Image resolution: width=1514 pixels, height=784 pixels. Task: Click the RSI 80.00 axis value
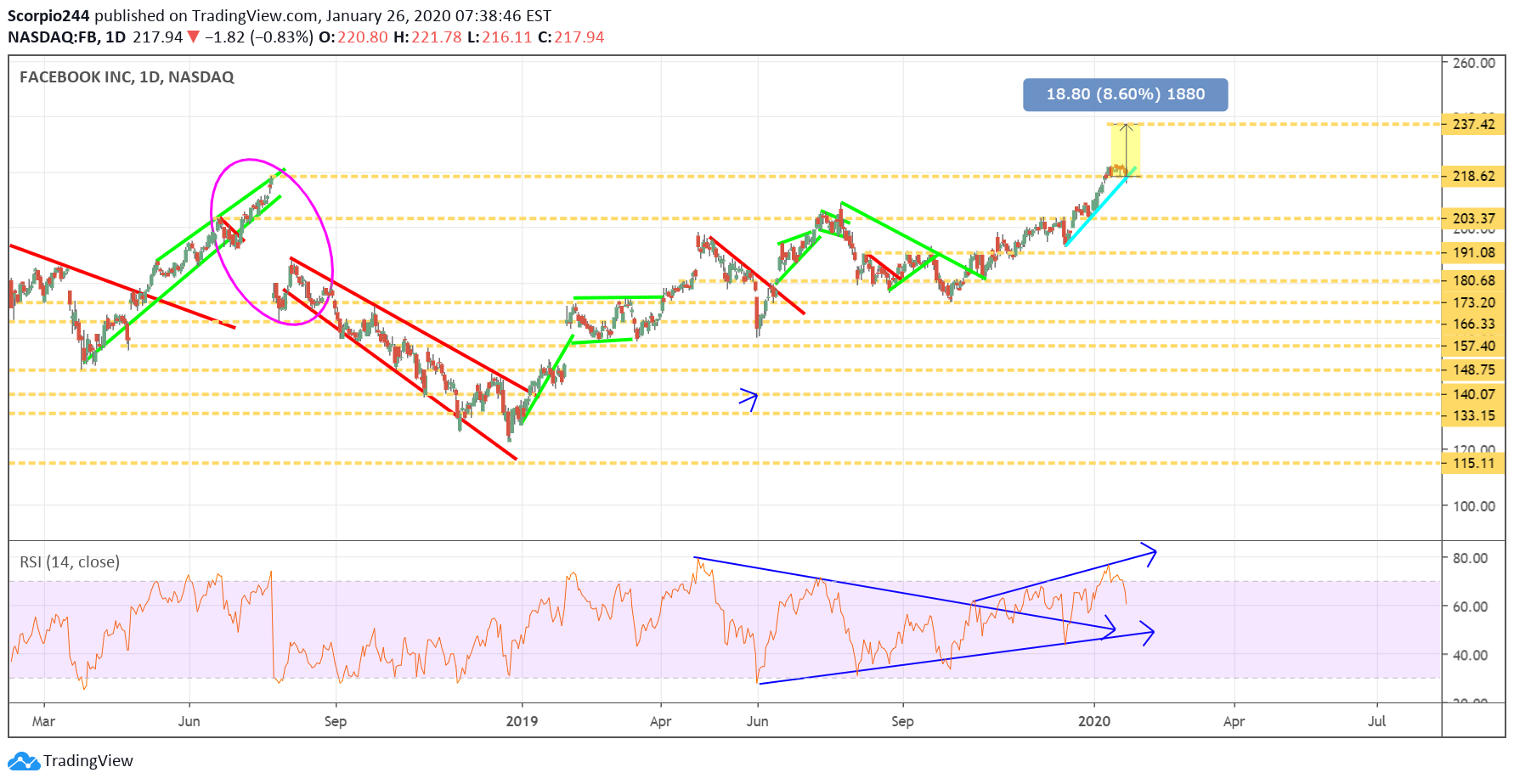coord(1470,558)
